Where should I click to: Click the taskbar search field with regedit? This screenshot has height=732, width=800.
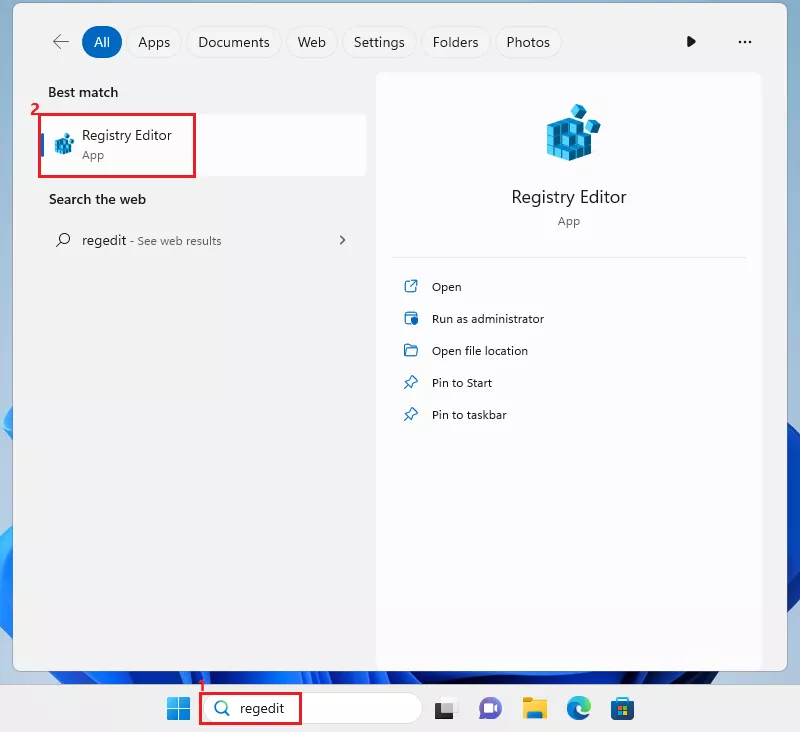coord(312,708)
